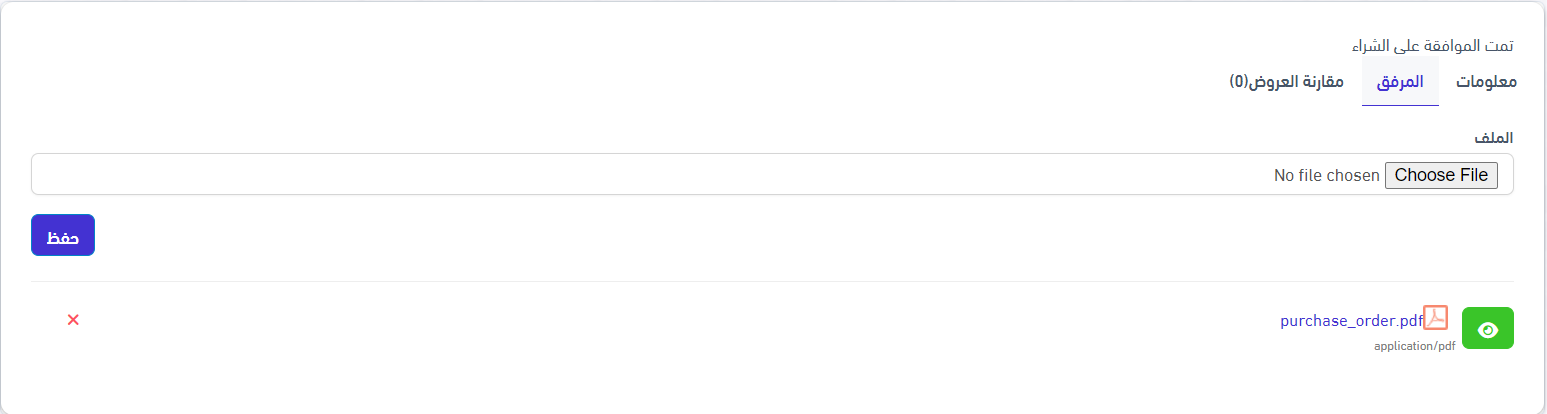Click the red X to delete attachment
Viewport: 1547px width, 414px height.
(73, 320)
